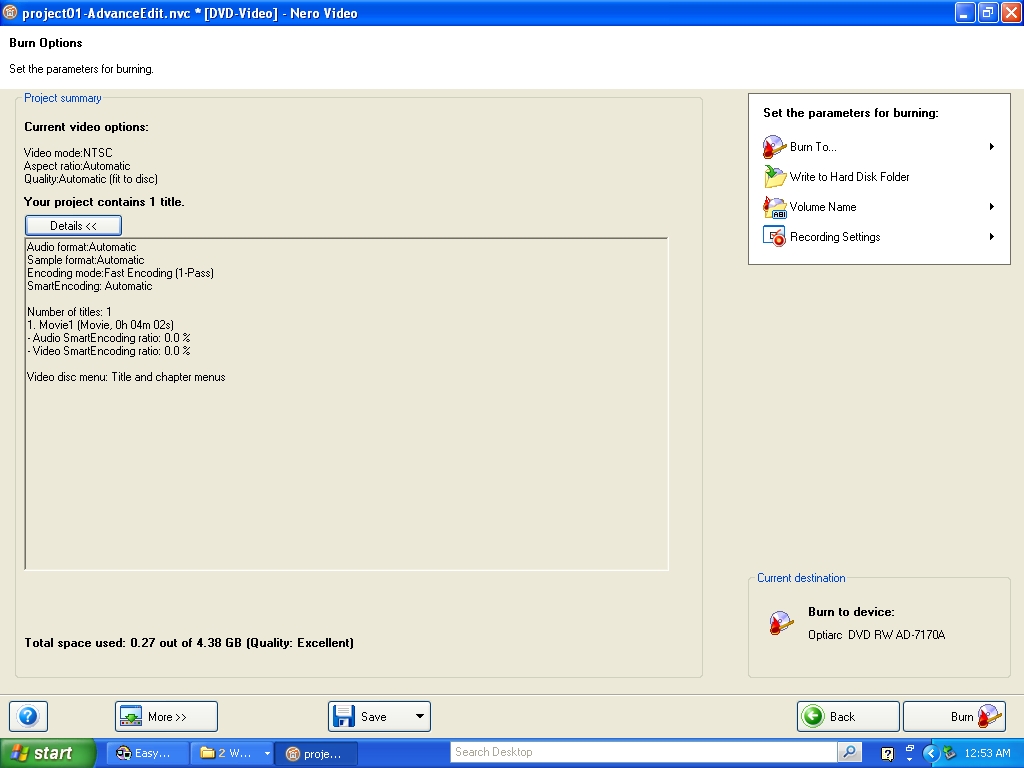Screen dimensions: 1024x768
Task: Click the 12:53 AM clock
Action: (987, 753)
